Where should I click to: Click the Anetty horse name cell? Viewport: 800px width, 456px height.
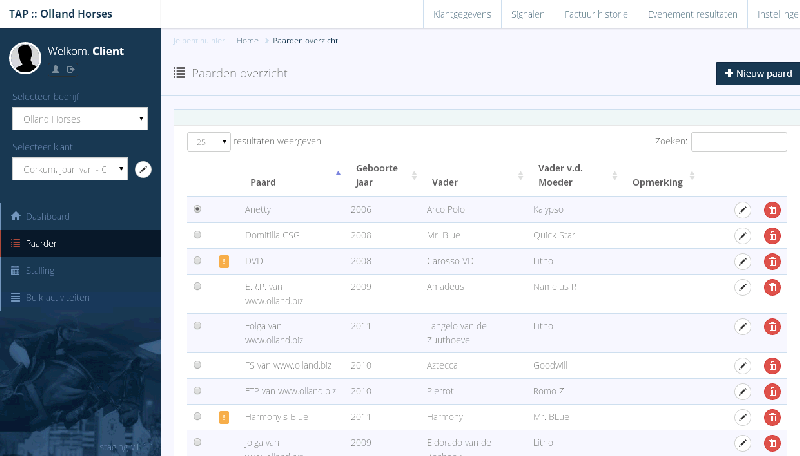click(258, 209)
